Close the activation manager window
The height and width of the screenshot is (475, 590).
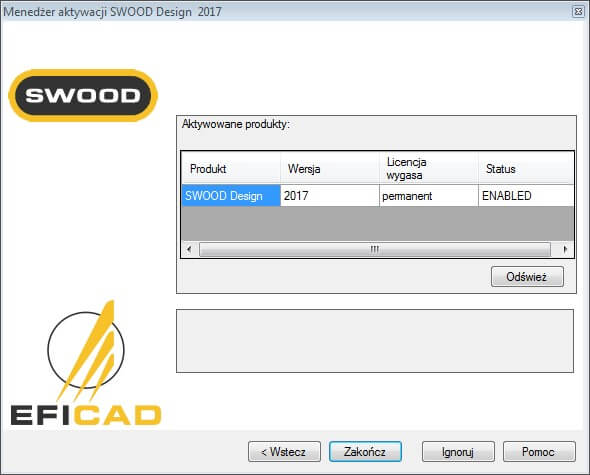point(578,12)
